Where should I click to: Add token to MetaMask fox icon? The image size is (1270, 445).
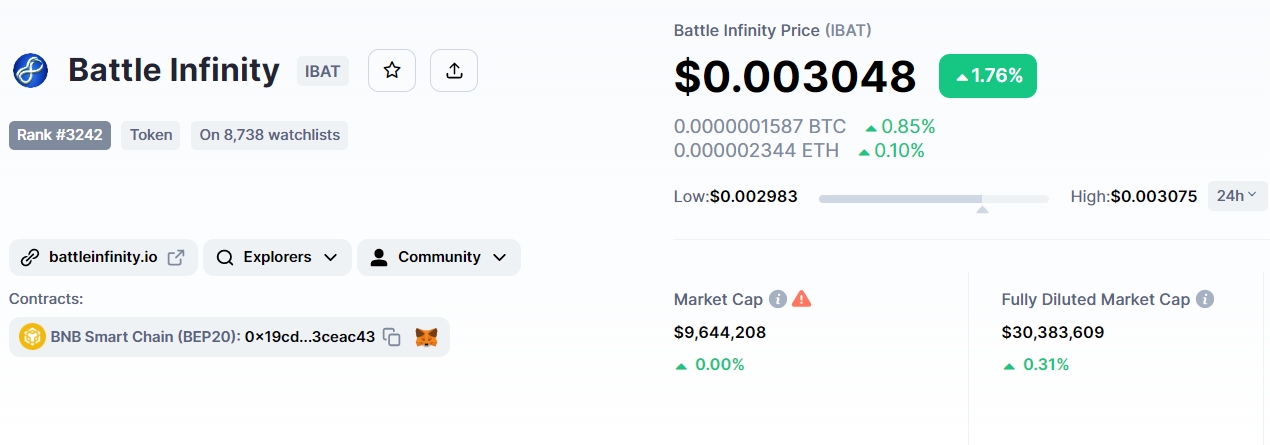point(426,337)
